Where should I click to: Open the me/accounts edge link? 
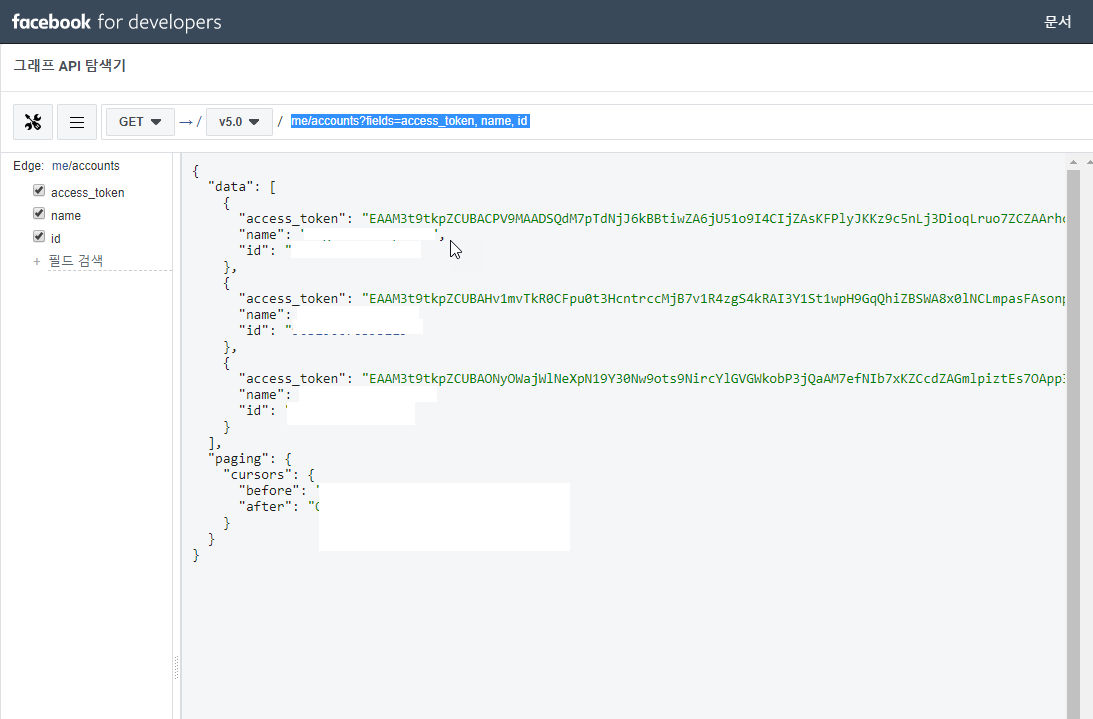[86, 166]
